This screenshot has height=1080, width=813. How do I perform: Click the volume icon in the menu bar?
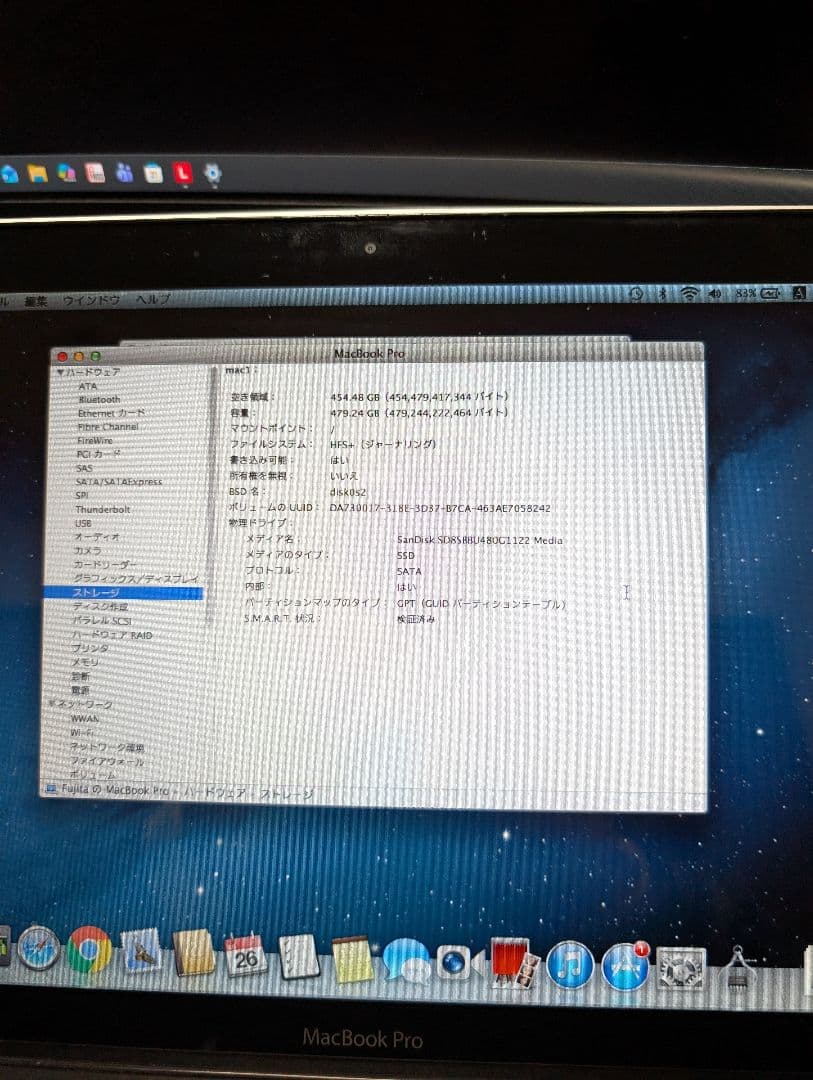714,293
